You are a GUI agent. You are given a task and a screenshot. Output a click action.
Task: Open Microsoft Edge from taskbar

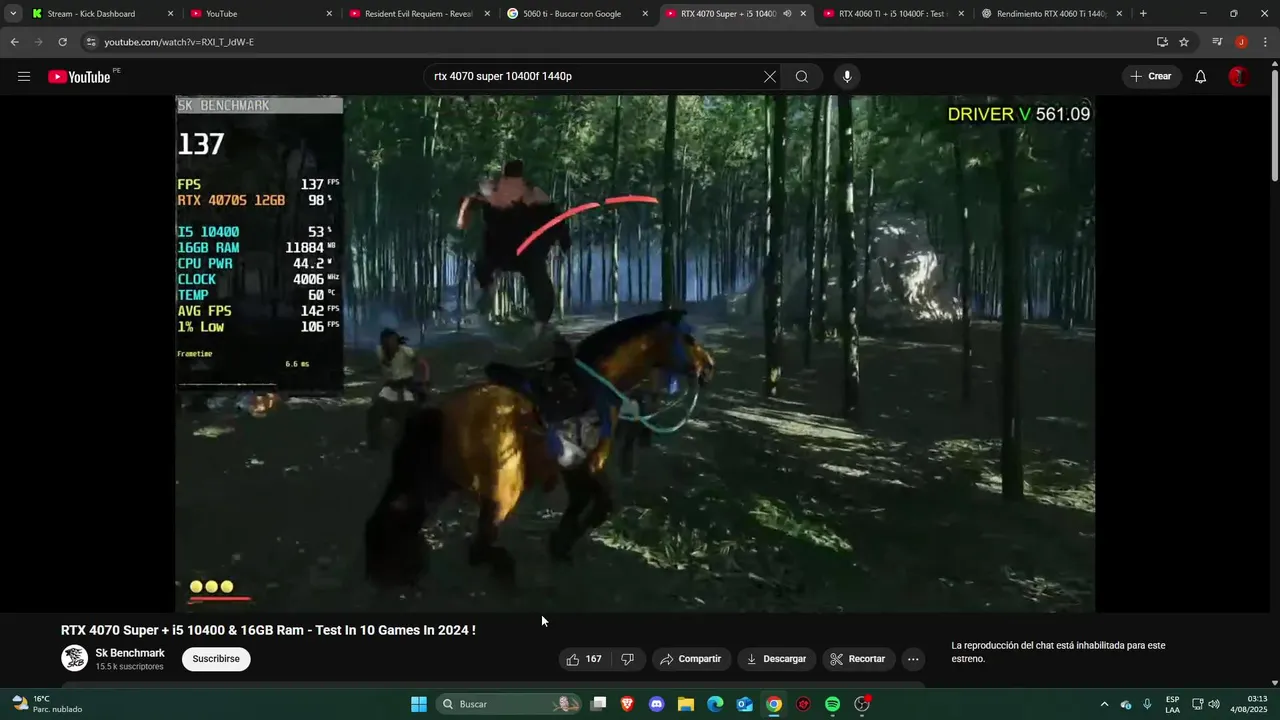[715, 704]
